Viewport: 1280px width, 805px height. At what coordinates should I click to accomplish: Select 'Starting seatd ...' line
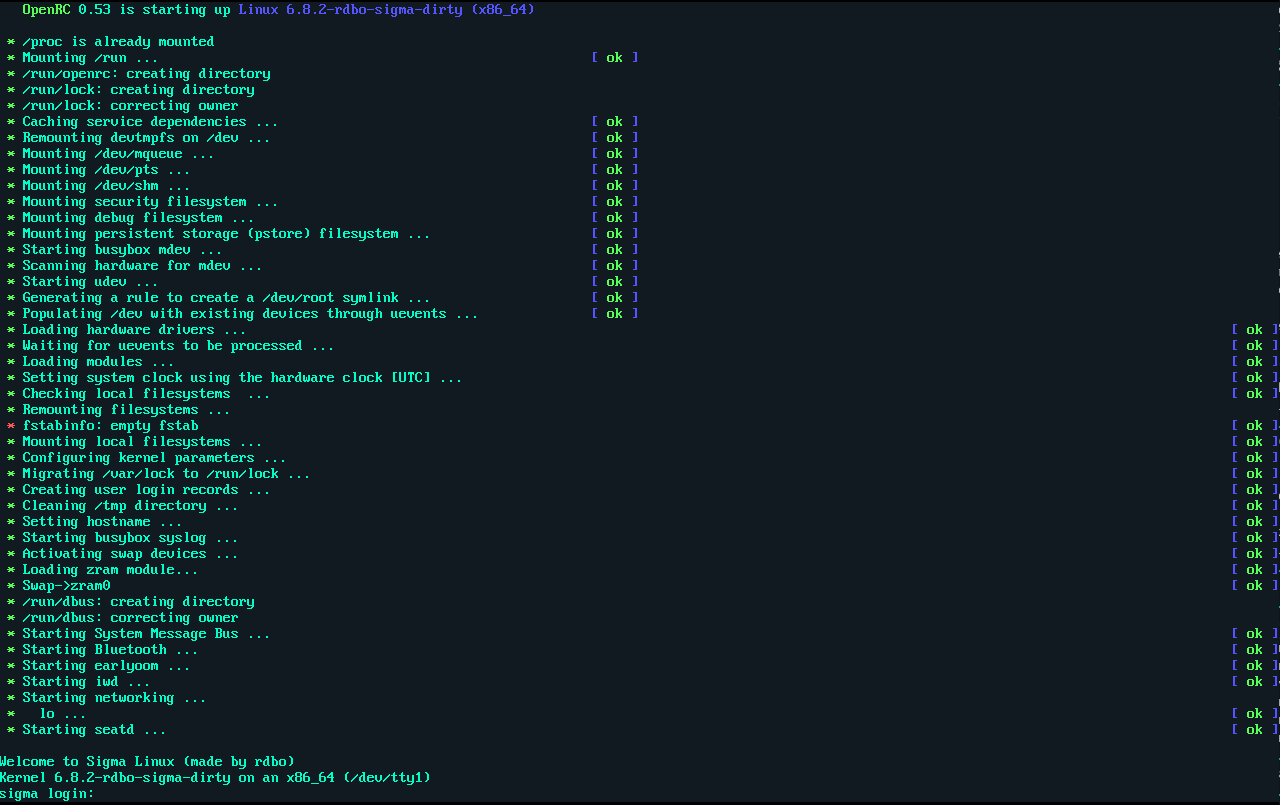pos(94,730)
